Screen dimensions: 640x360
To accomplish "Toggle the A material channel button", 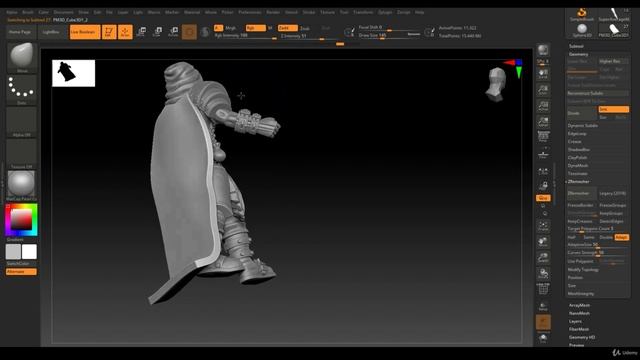I will coord(218,28).
